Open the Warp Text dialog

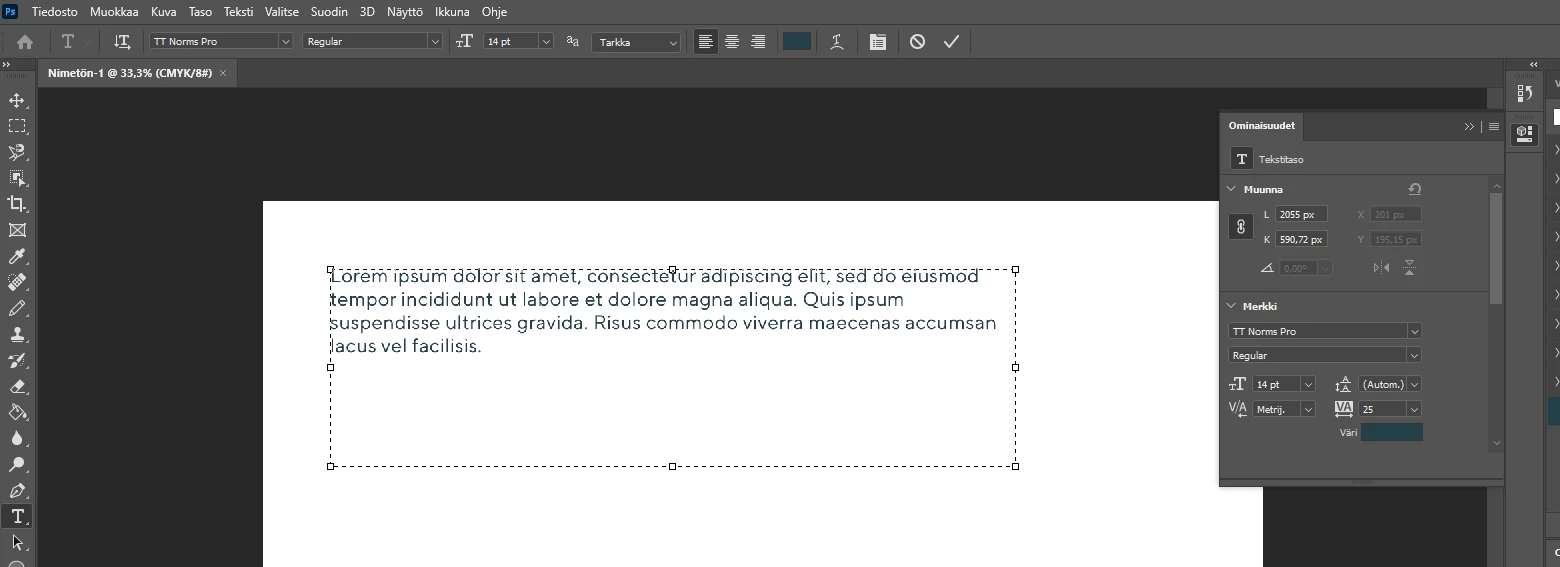click(837, 42)
